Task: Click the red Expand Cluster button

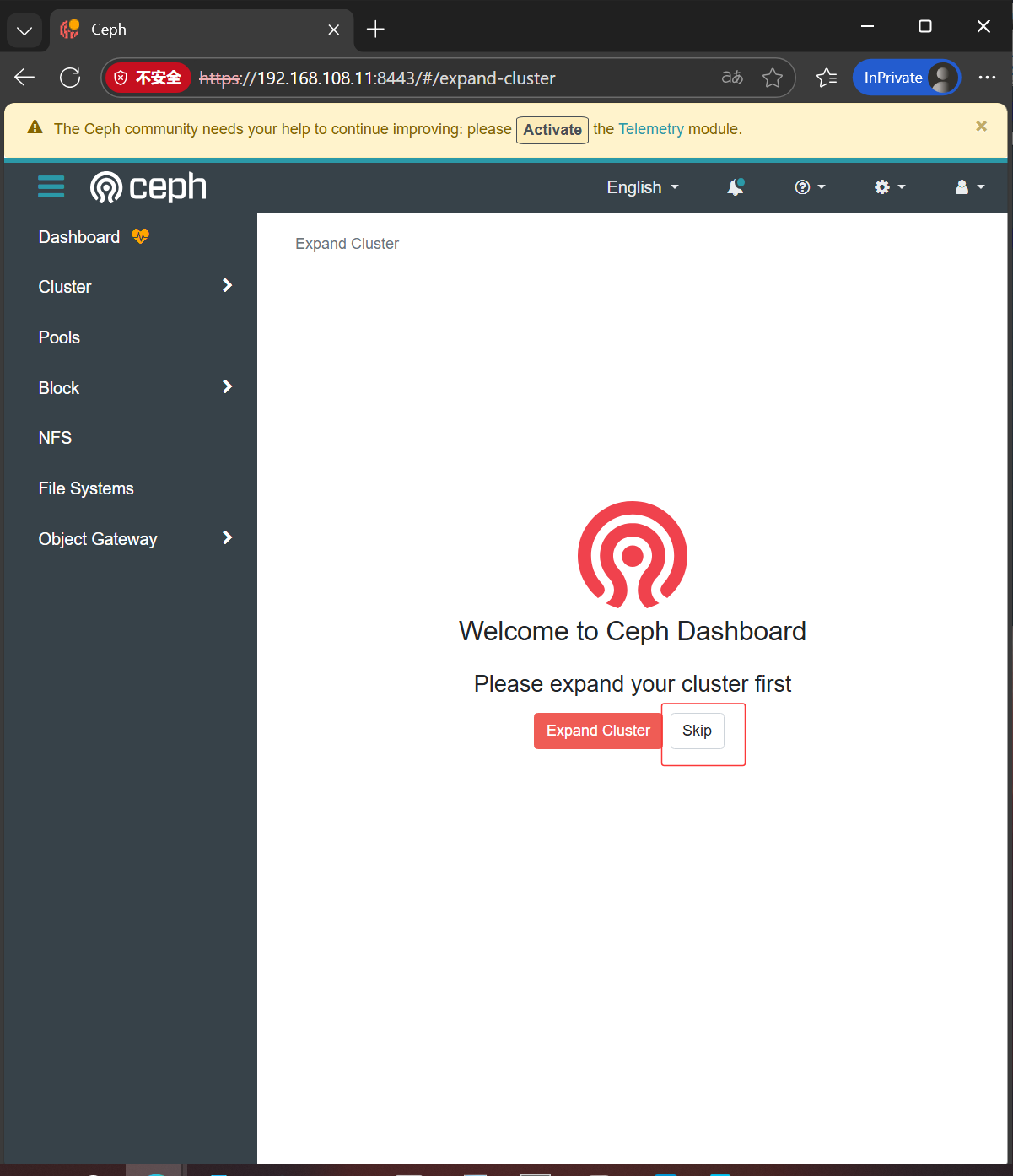Action: (598, 731)
